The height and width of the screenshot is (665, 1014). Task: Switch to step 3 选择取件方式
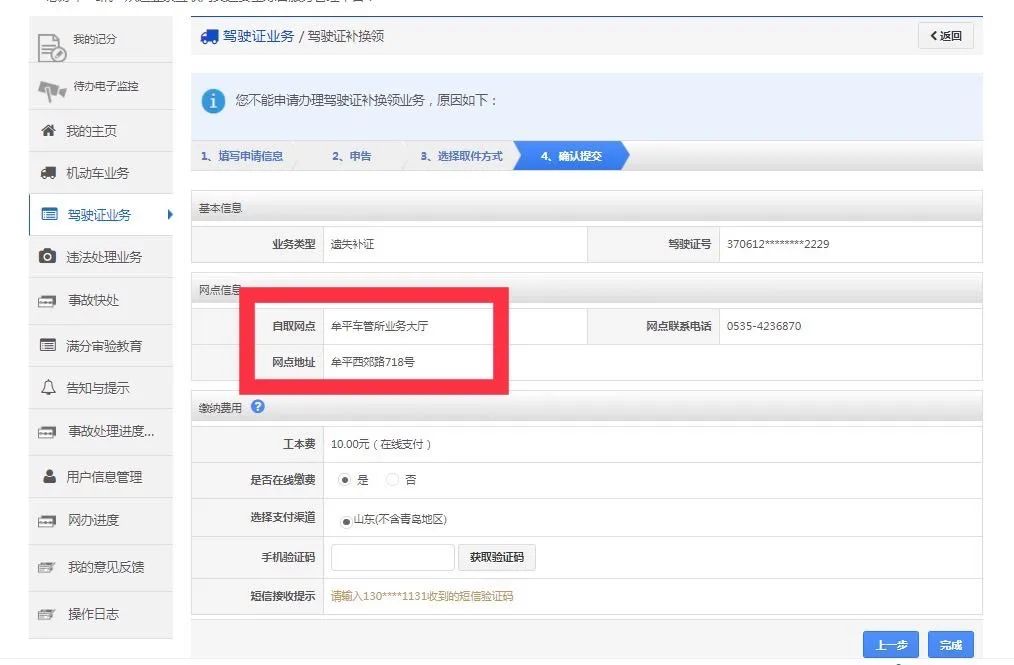461,156
